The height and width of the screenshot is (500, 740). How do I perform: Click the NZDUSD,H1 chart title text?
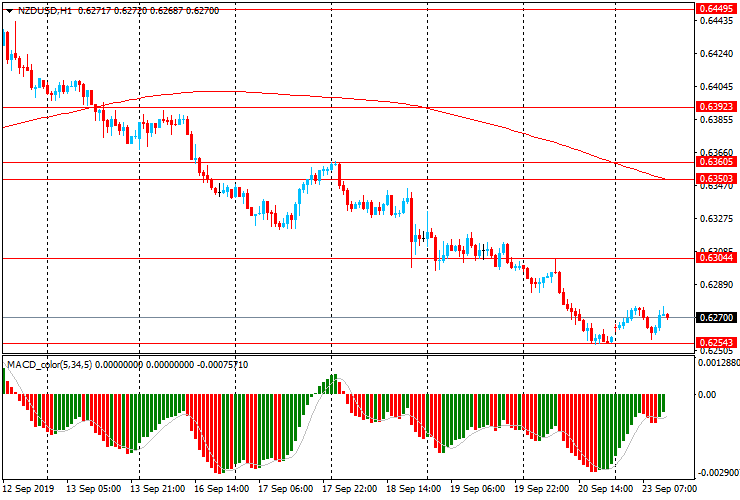click(37, 9)
